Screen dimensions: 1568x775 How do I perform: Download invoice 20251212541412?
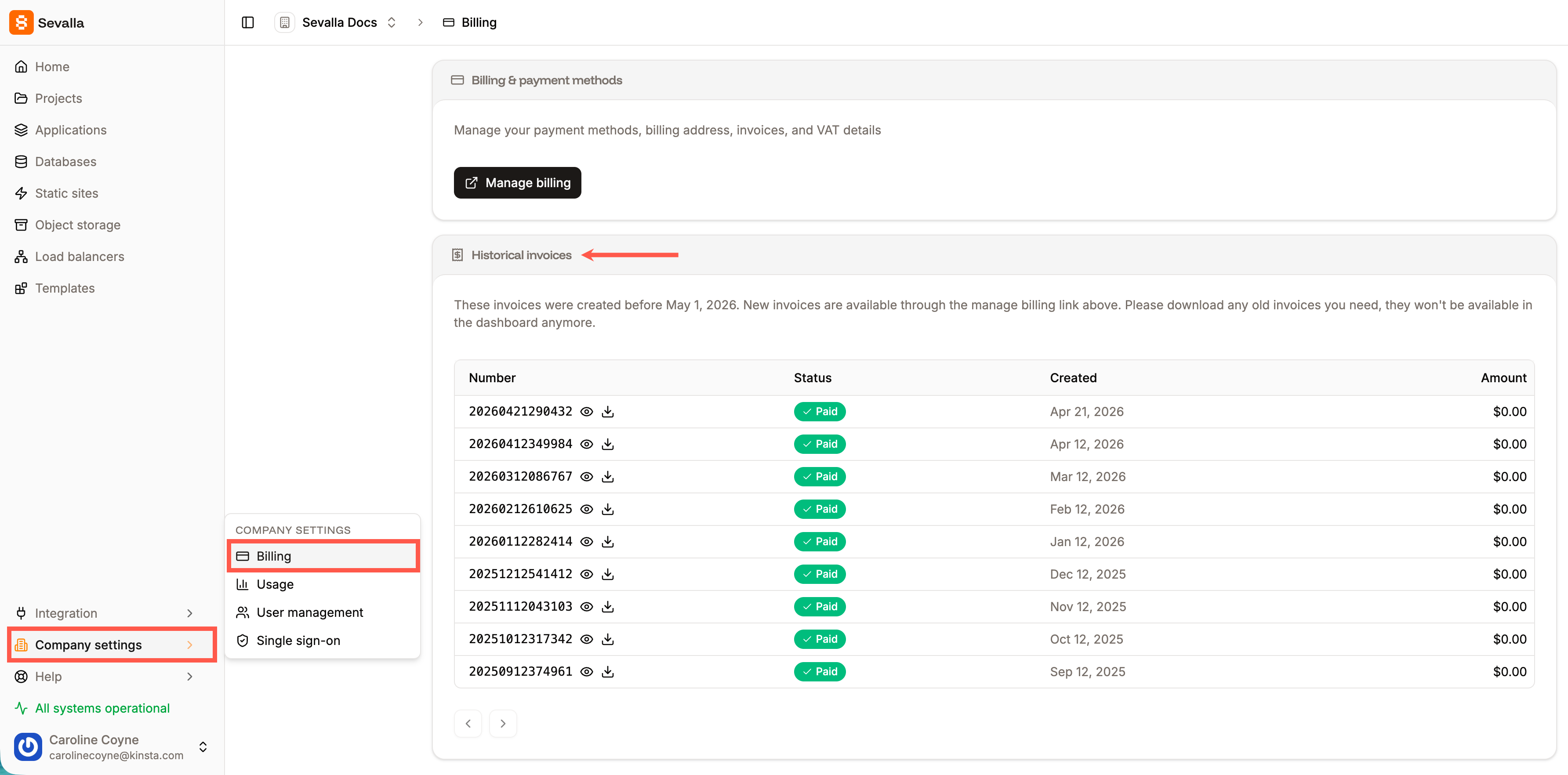point(607,574)
